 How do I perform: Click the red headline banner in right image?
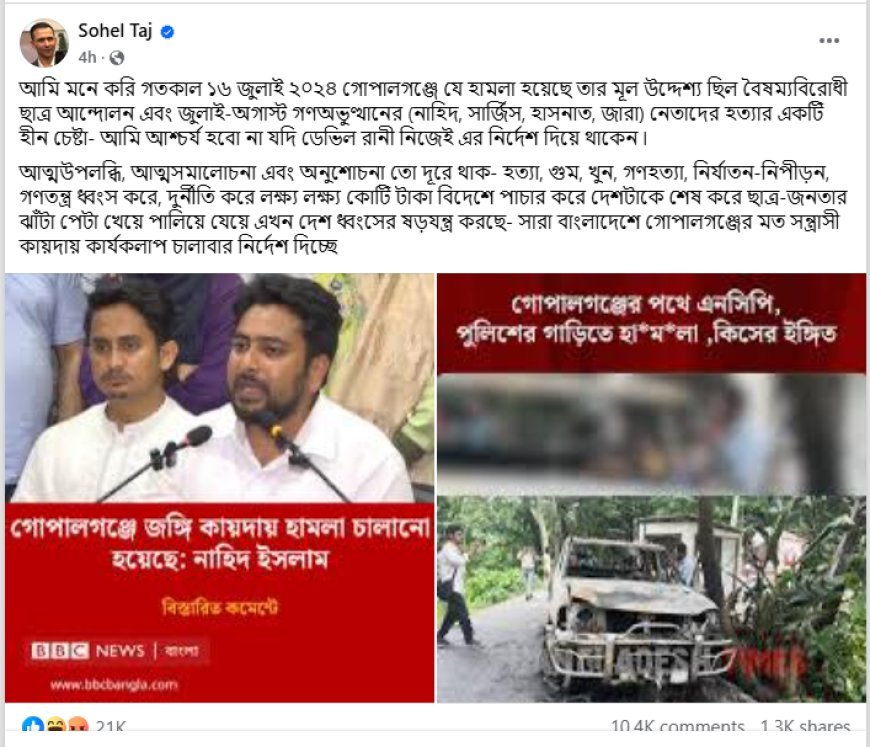651,323
